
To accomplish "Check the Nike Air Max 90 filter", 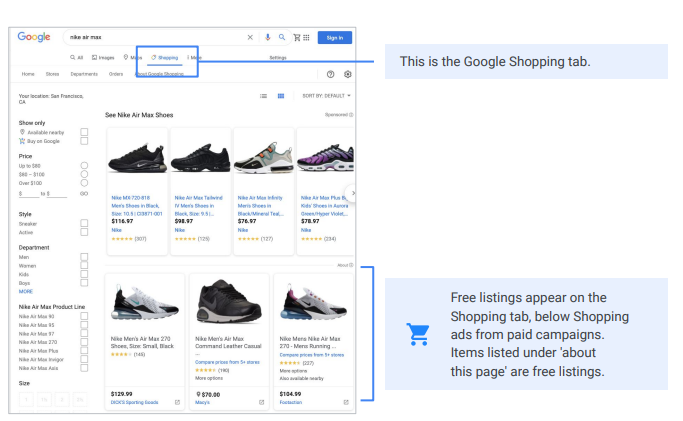I will 84,316.
